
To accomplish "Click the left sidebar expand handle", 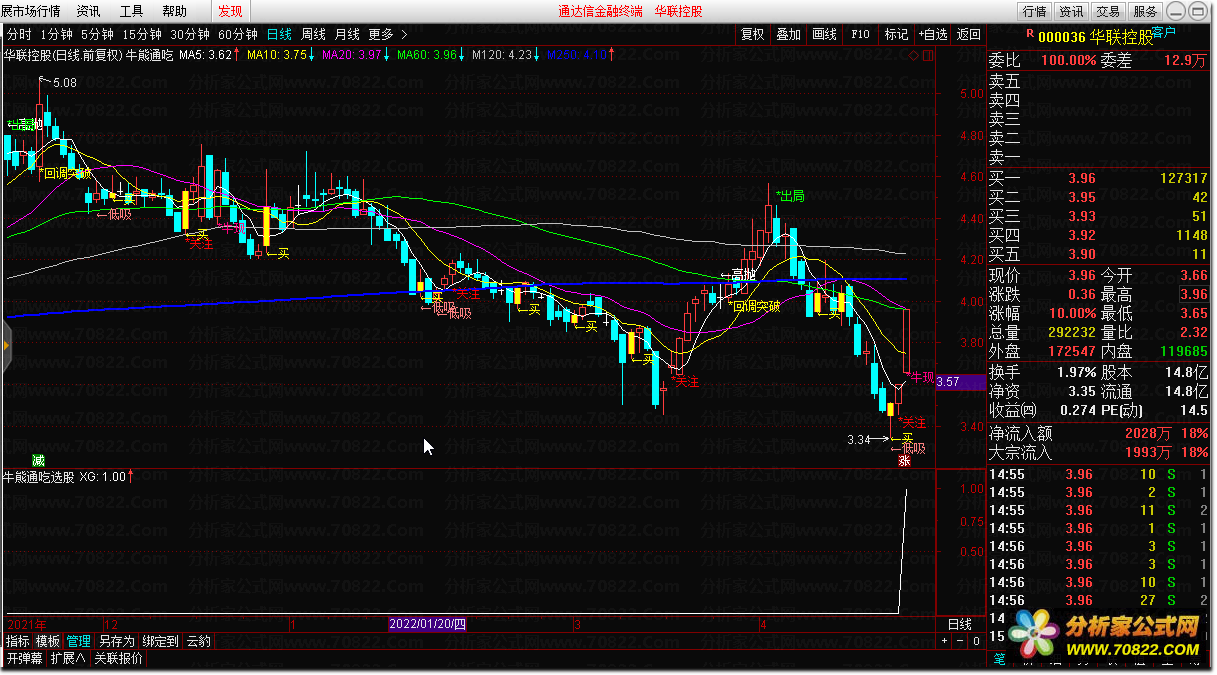I will pos(5,345).
